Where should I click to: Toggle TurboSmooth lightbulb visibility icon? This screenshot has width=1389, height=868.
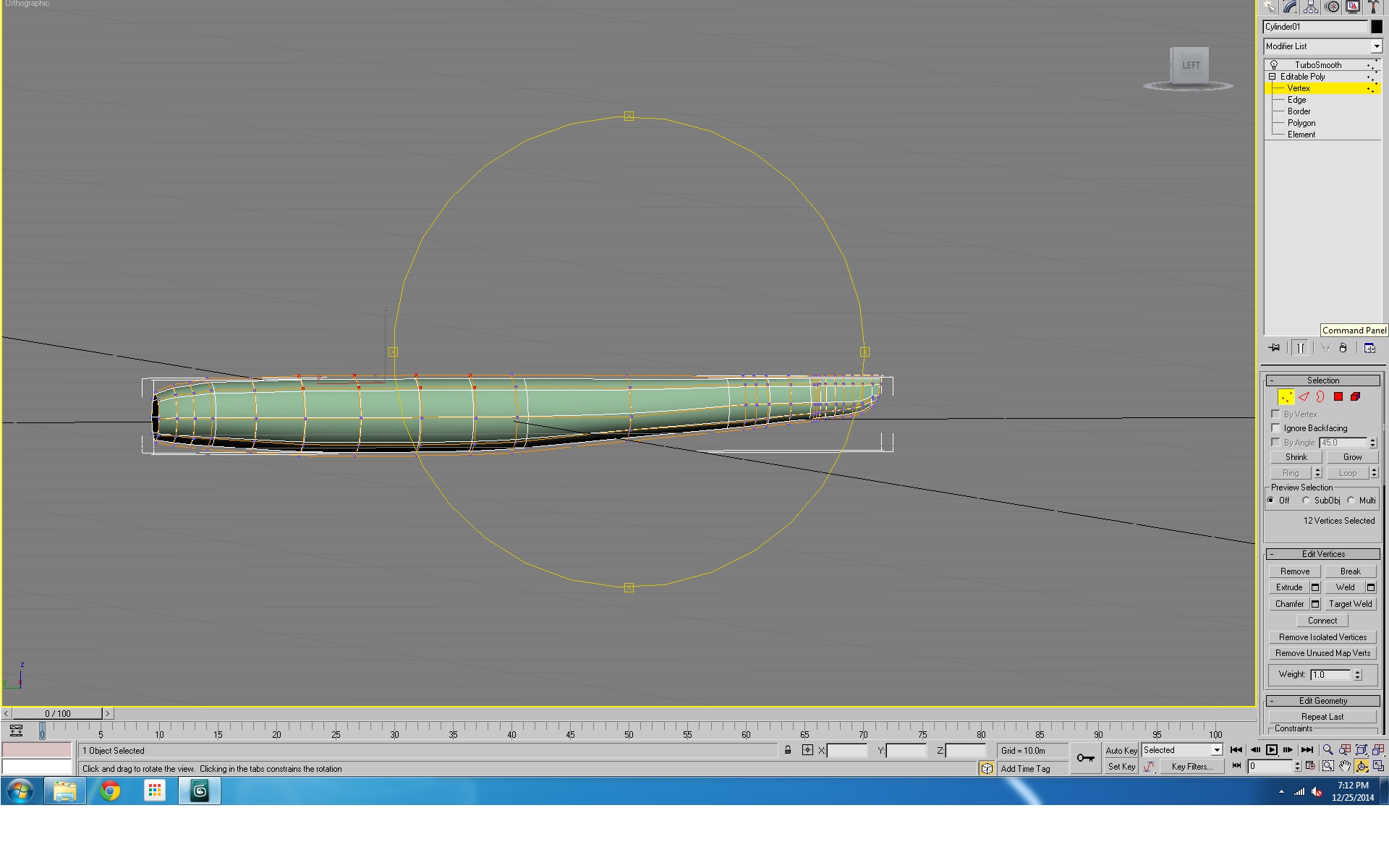pos(1274,65)
